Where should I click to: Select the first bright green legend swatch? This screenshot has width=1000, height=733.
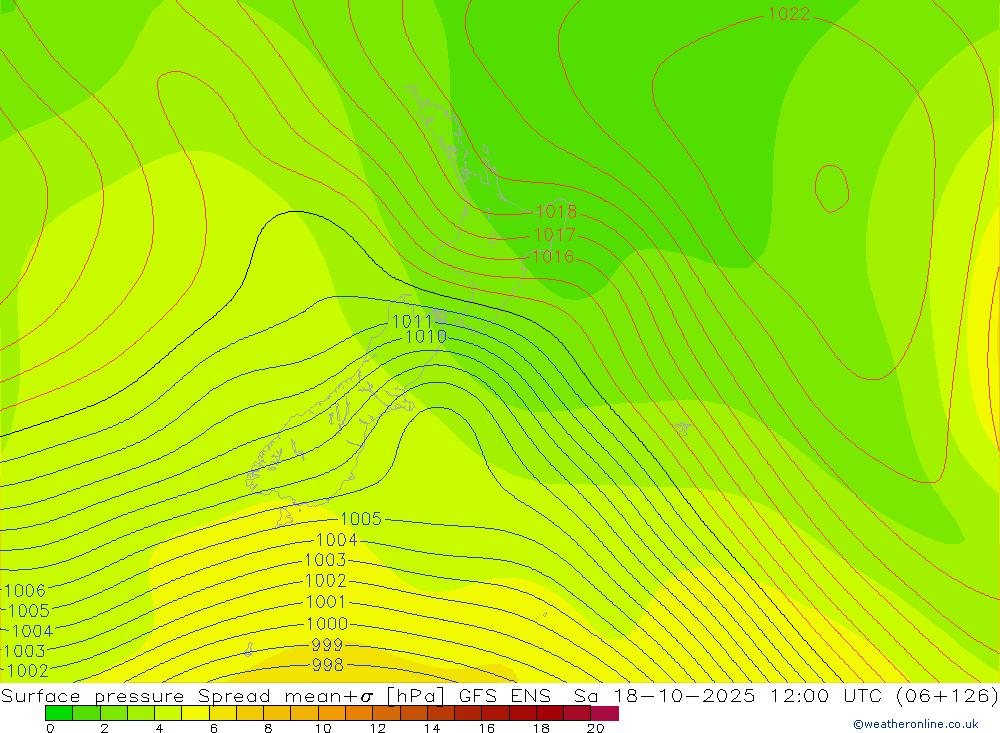click(59, 713)
